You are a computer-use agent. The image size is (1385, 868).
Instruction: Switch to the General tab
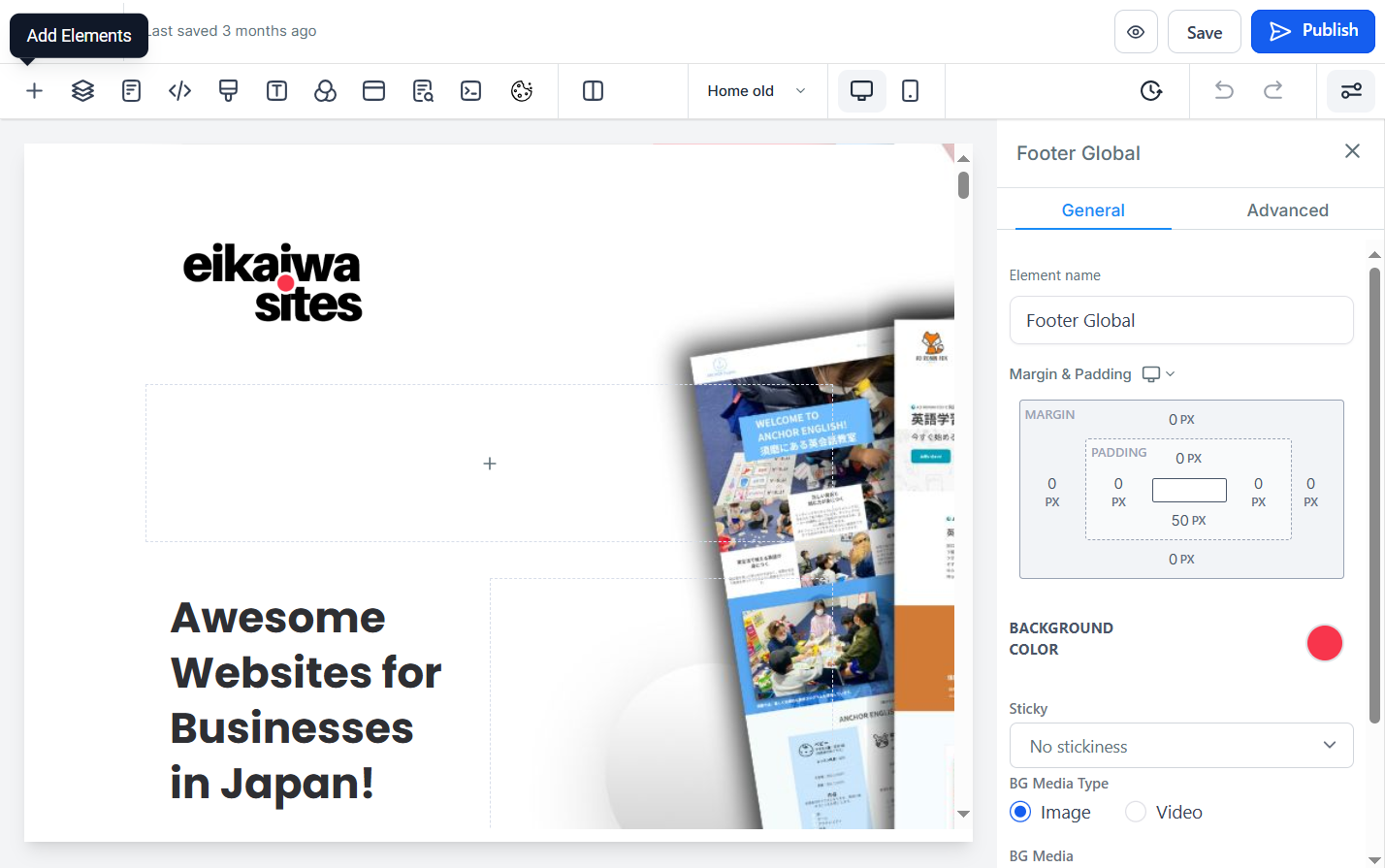pos(1093,210)
